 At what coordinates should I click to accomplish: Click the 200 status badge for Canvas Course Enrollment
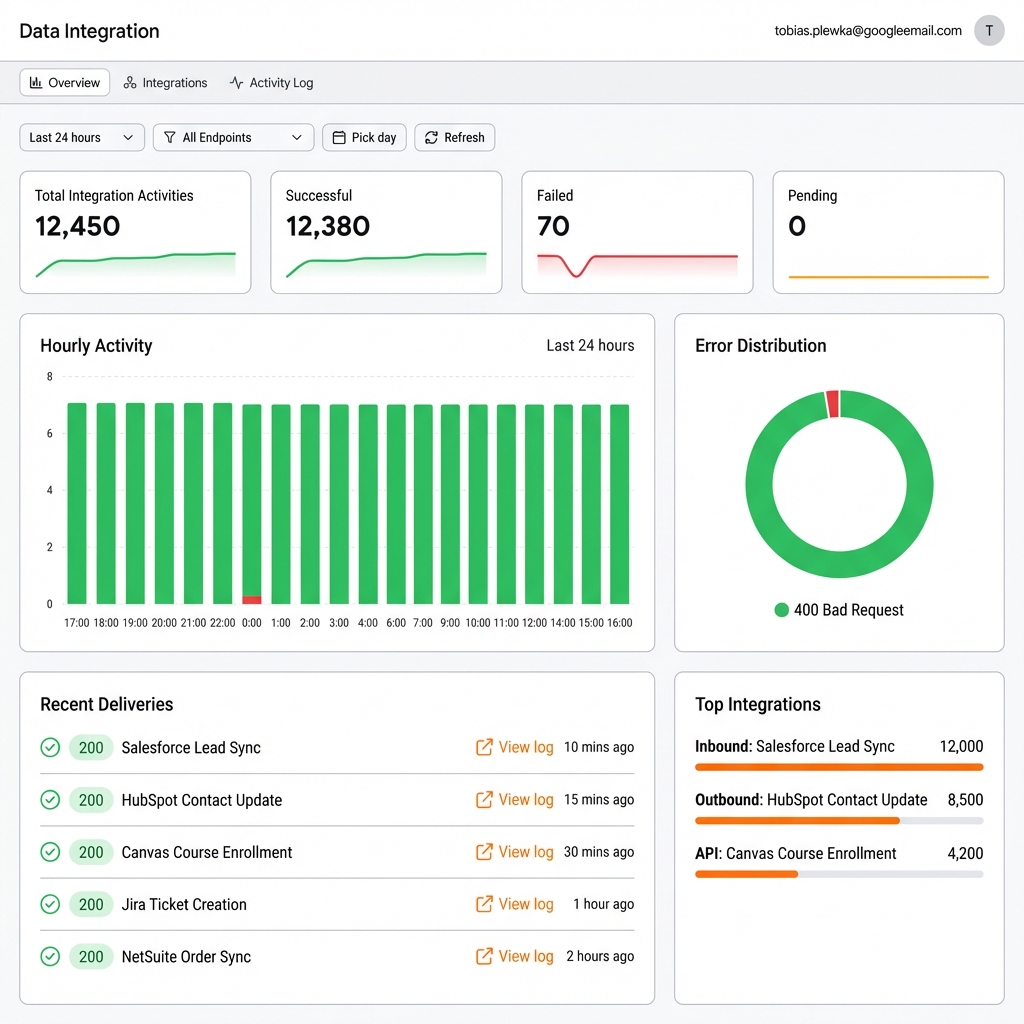click(x=91, y=852)
